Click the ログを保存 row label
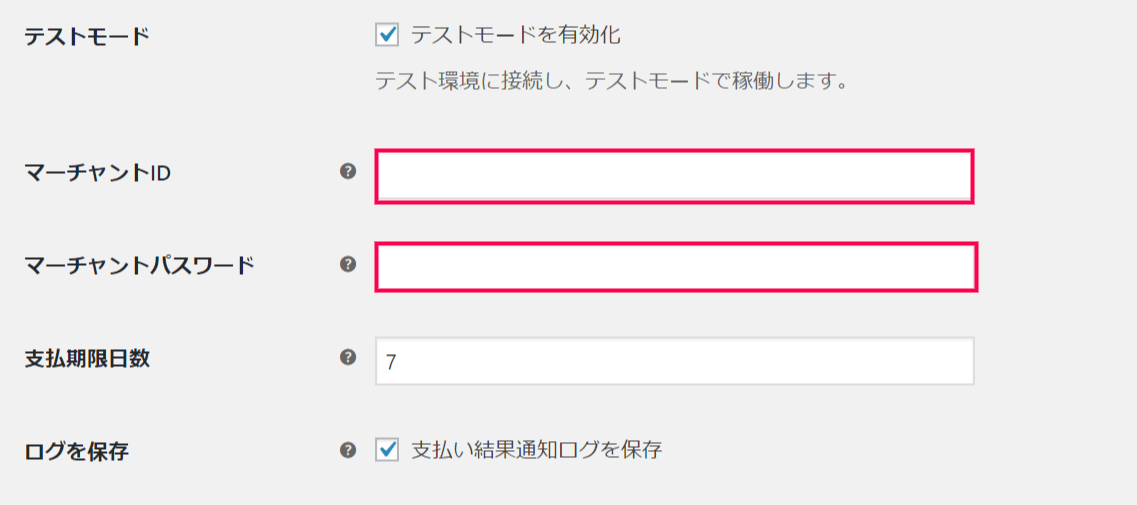This screenshot has height=505, width=1137. click(76, 451)
